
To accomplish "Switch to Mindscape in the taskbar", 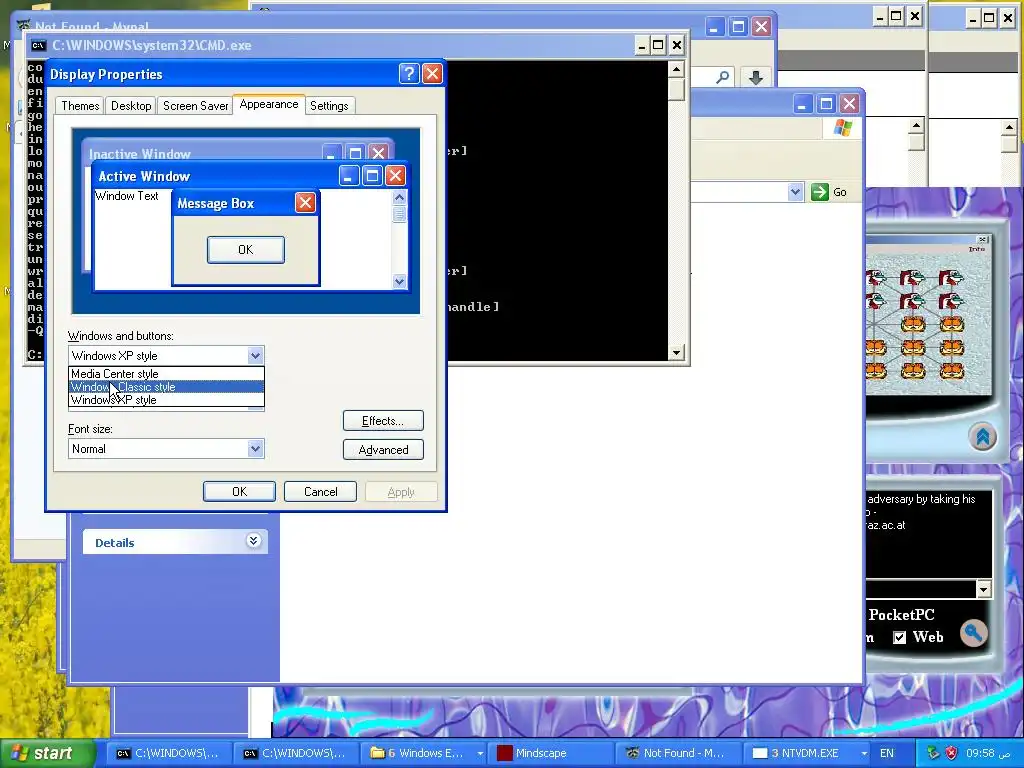I will [552, 753].
